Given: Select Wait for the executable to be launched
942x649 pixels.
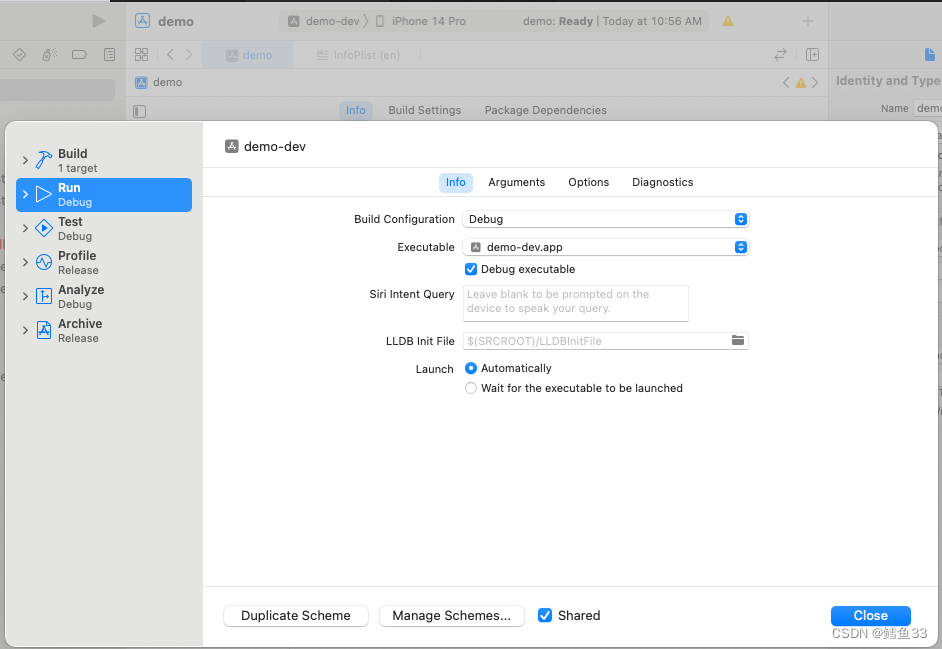Looking at the screenshot, I should [x=471, y=388].
